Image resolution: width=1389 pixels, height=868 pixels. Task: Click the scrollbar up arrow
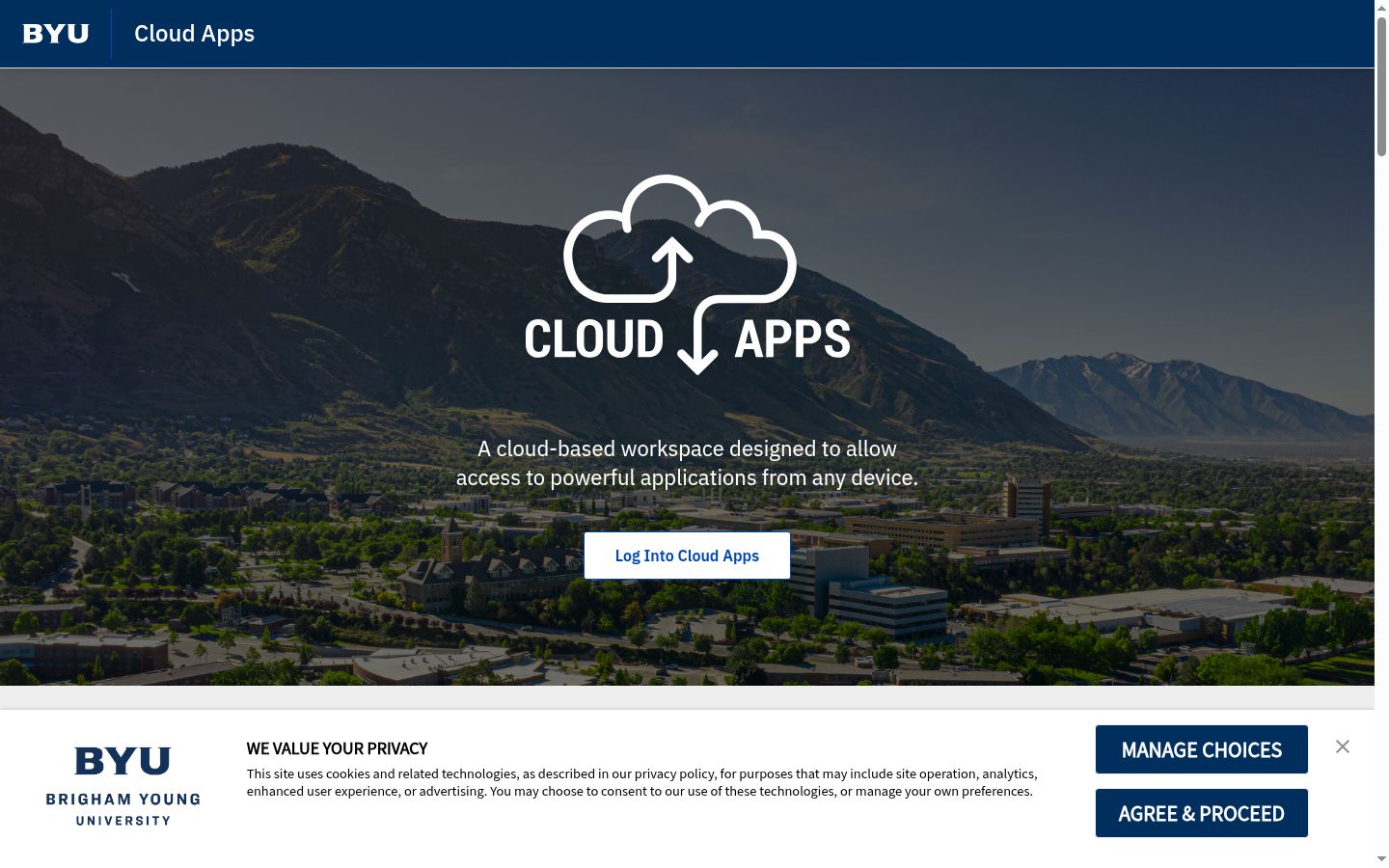(x=1381, y=7)
